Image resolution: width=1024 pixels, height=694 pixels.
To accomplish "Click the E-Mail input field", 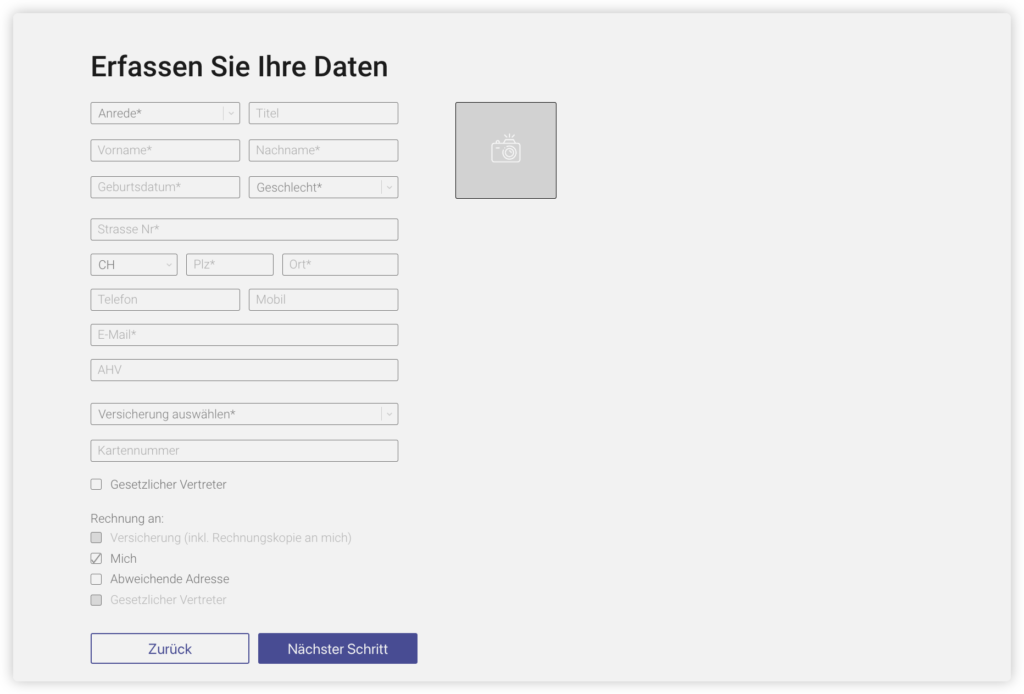I will click(244, 335).
